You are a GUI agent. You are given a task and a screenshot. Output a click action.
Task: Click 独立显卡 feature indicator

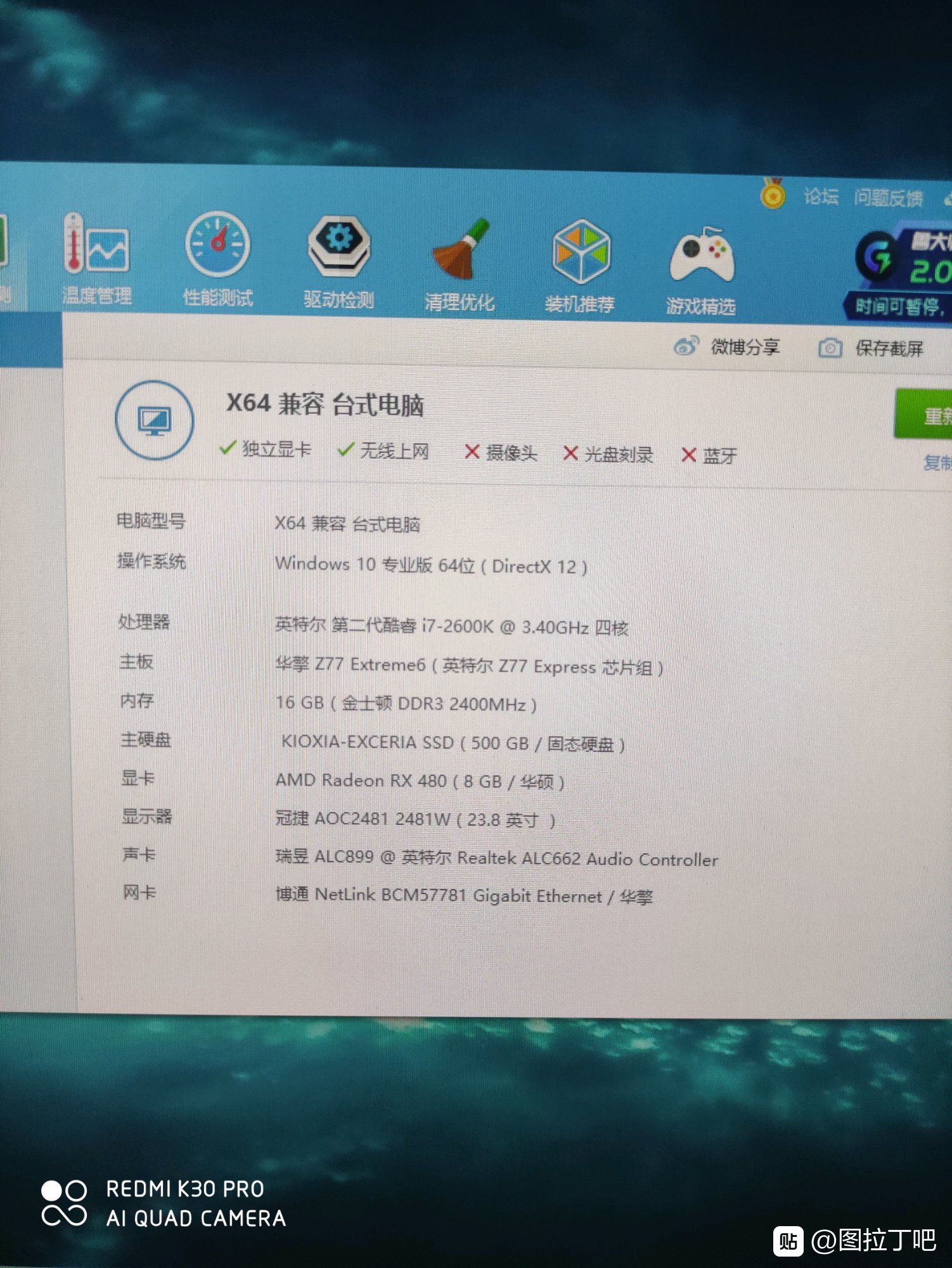coord(265,449)
